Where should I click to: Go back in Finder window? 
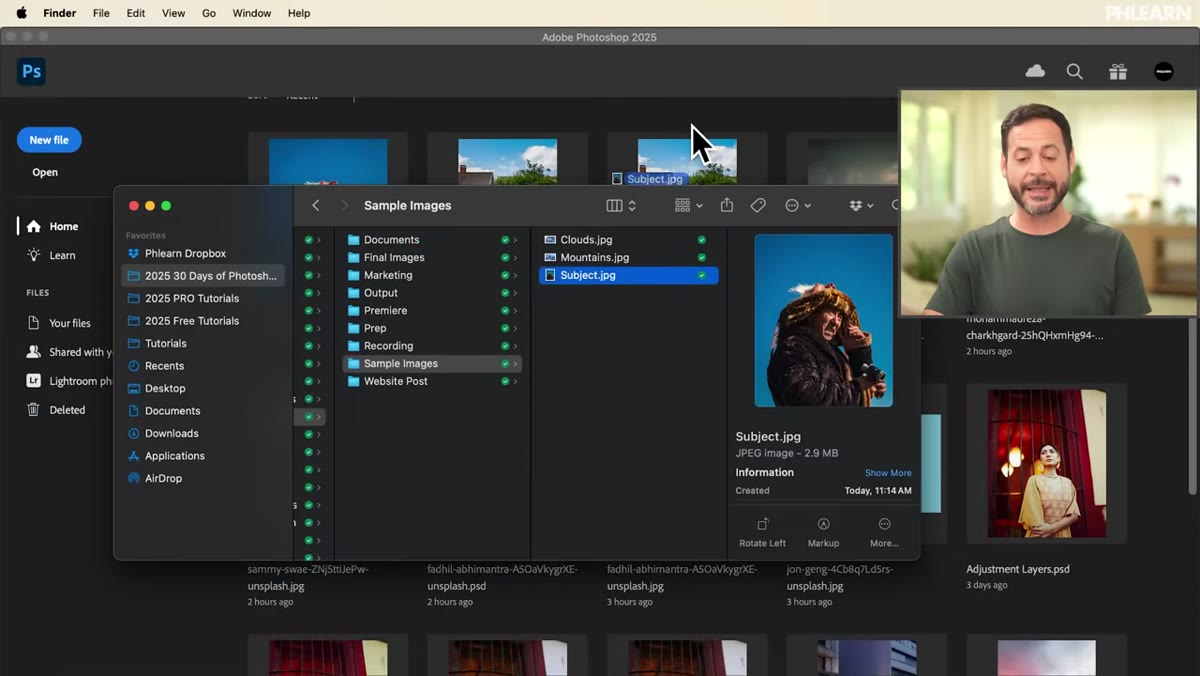pos(316,205)
